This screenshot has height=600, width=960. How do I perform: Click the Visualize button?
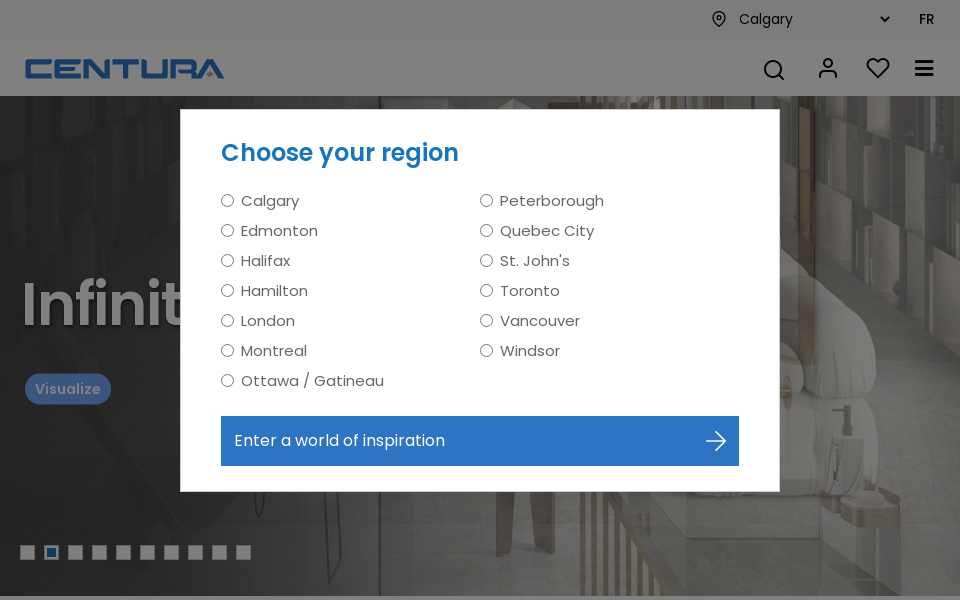(68, 389)
